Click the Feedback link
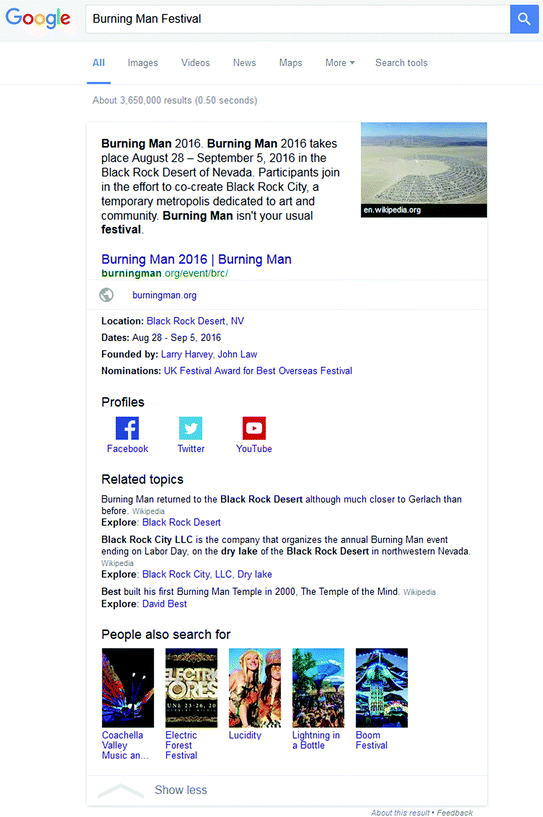Screen dimensions: 543x817 [x=455, y=812]
